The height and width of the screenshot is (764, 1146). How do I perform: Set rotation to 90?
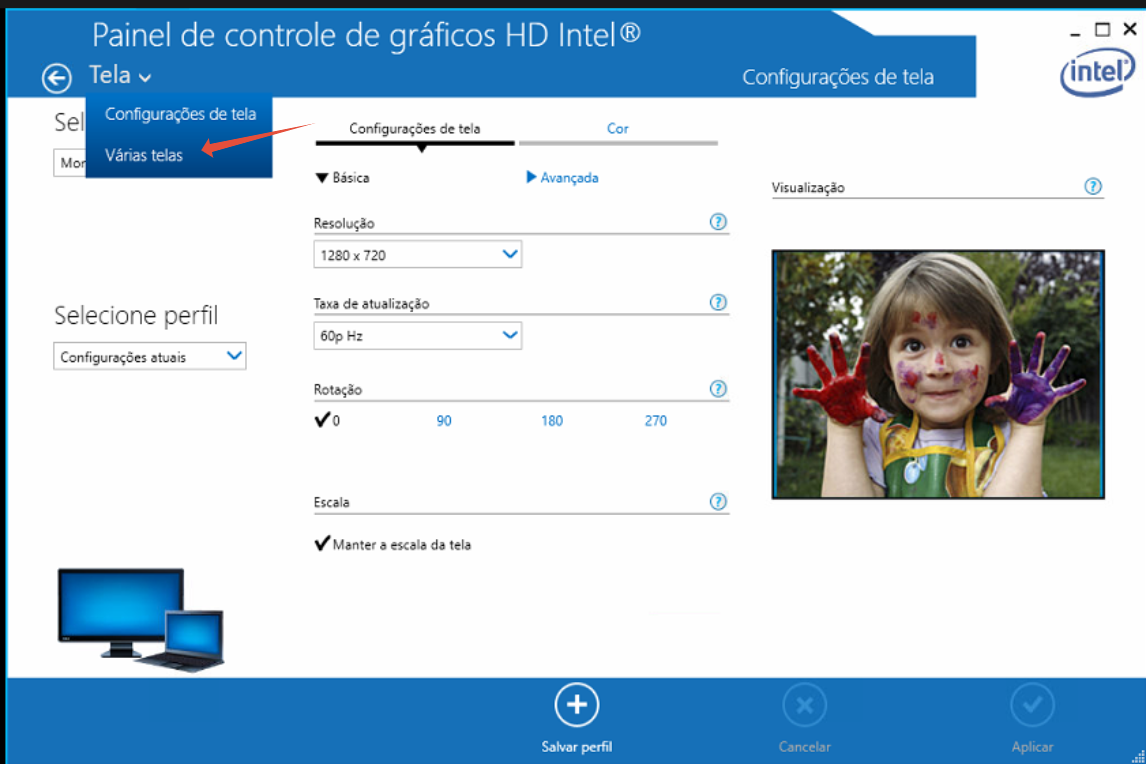(444, 421)
